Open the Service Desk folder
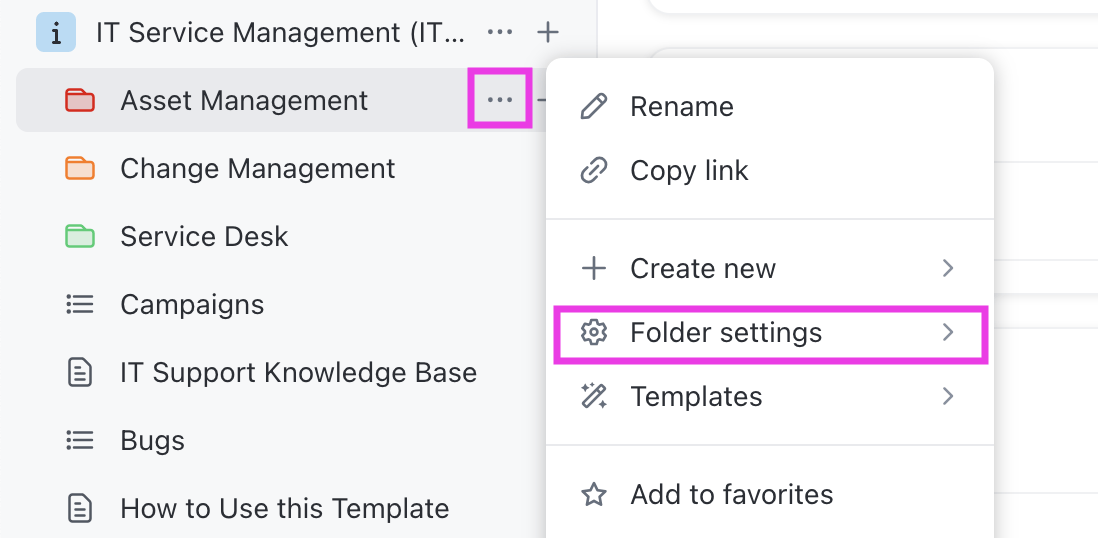This screenshot has width=1098, height=538. click(204, 236)
